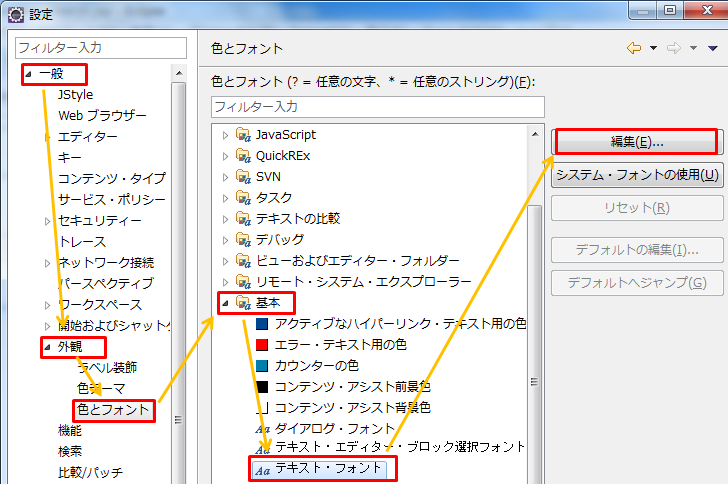
Task: Collapse the 基本 category
Action: (x=225, y=303)
